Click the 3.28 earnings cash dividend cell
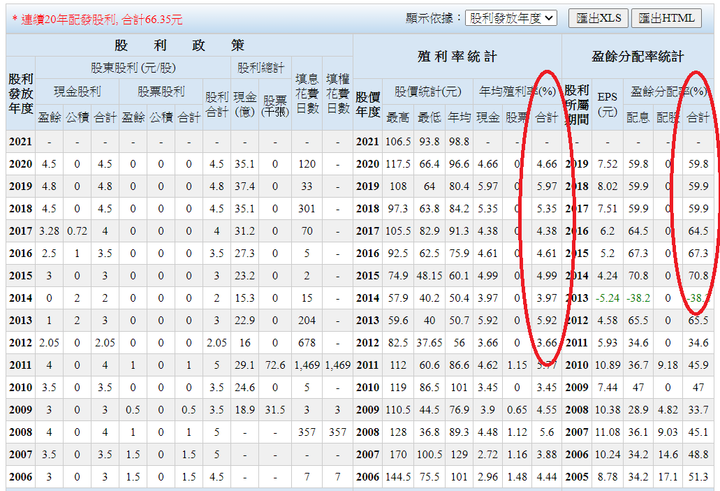720x491 pixels. (x=49, y=231)
